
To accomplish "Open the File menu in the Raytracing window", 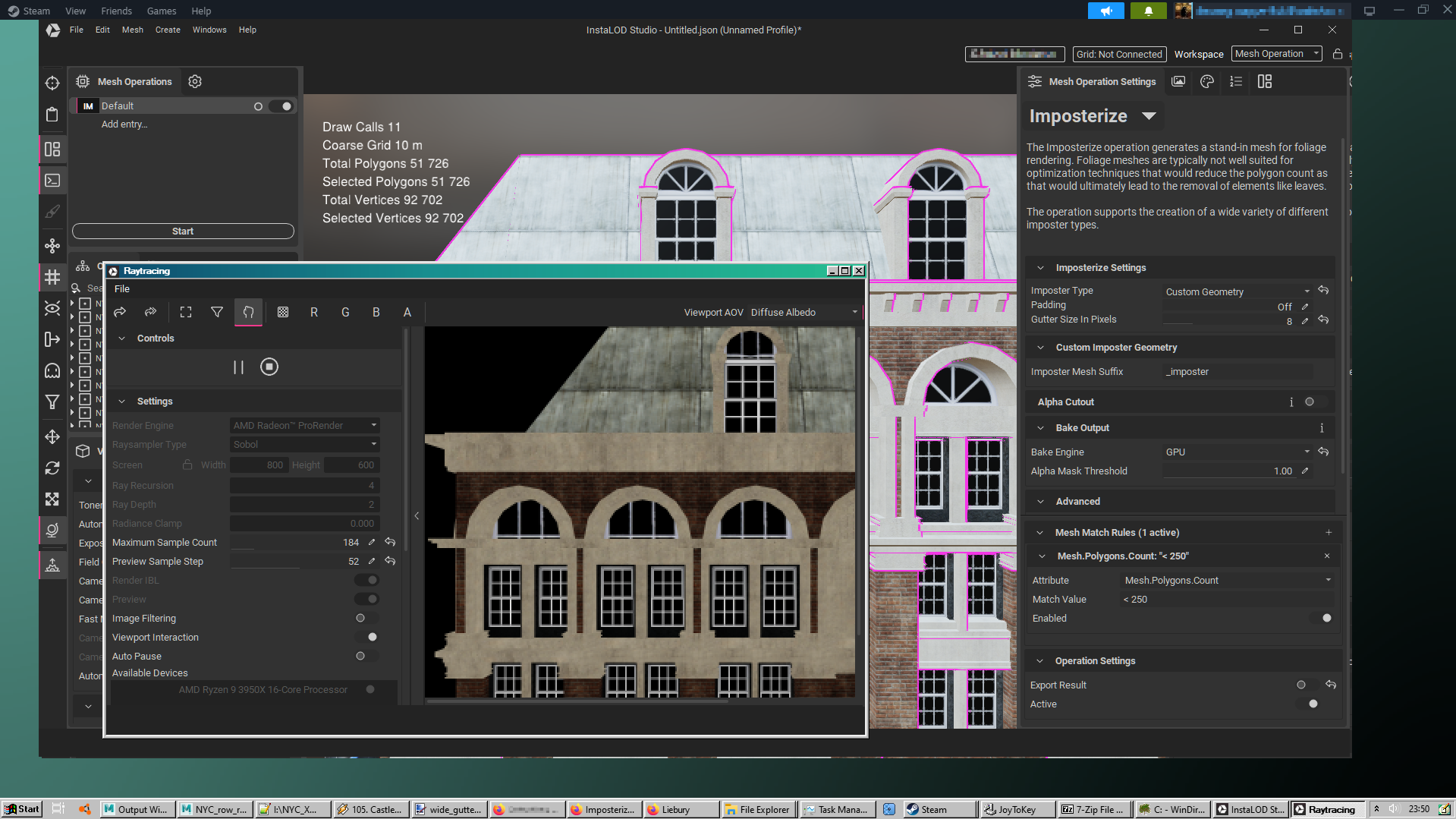I will click(122, 288).
